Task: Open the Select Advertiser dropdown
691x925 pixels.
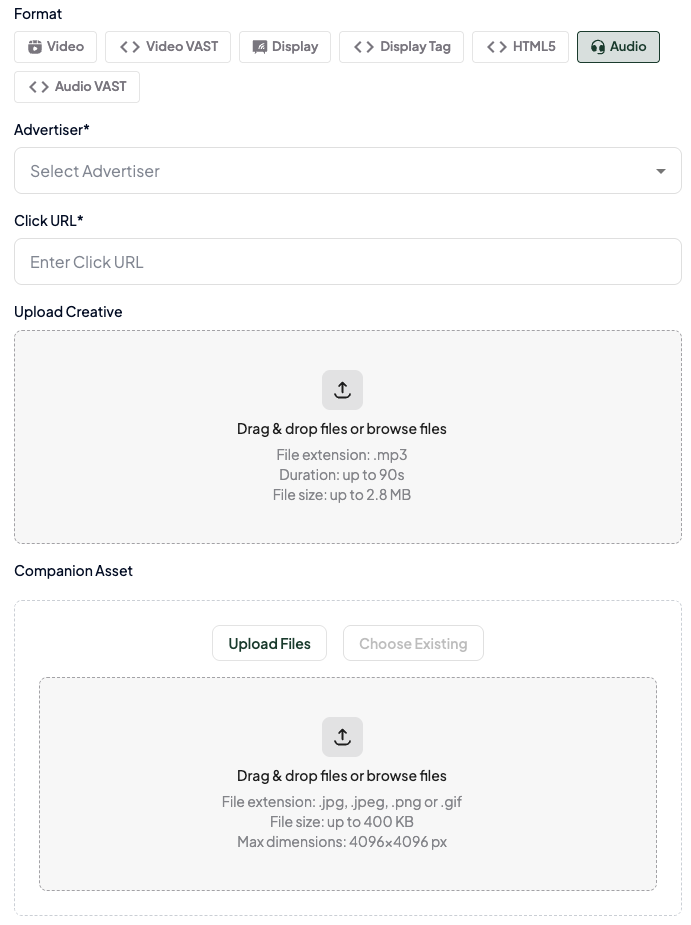Action: click(x=348, y=170)
